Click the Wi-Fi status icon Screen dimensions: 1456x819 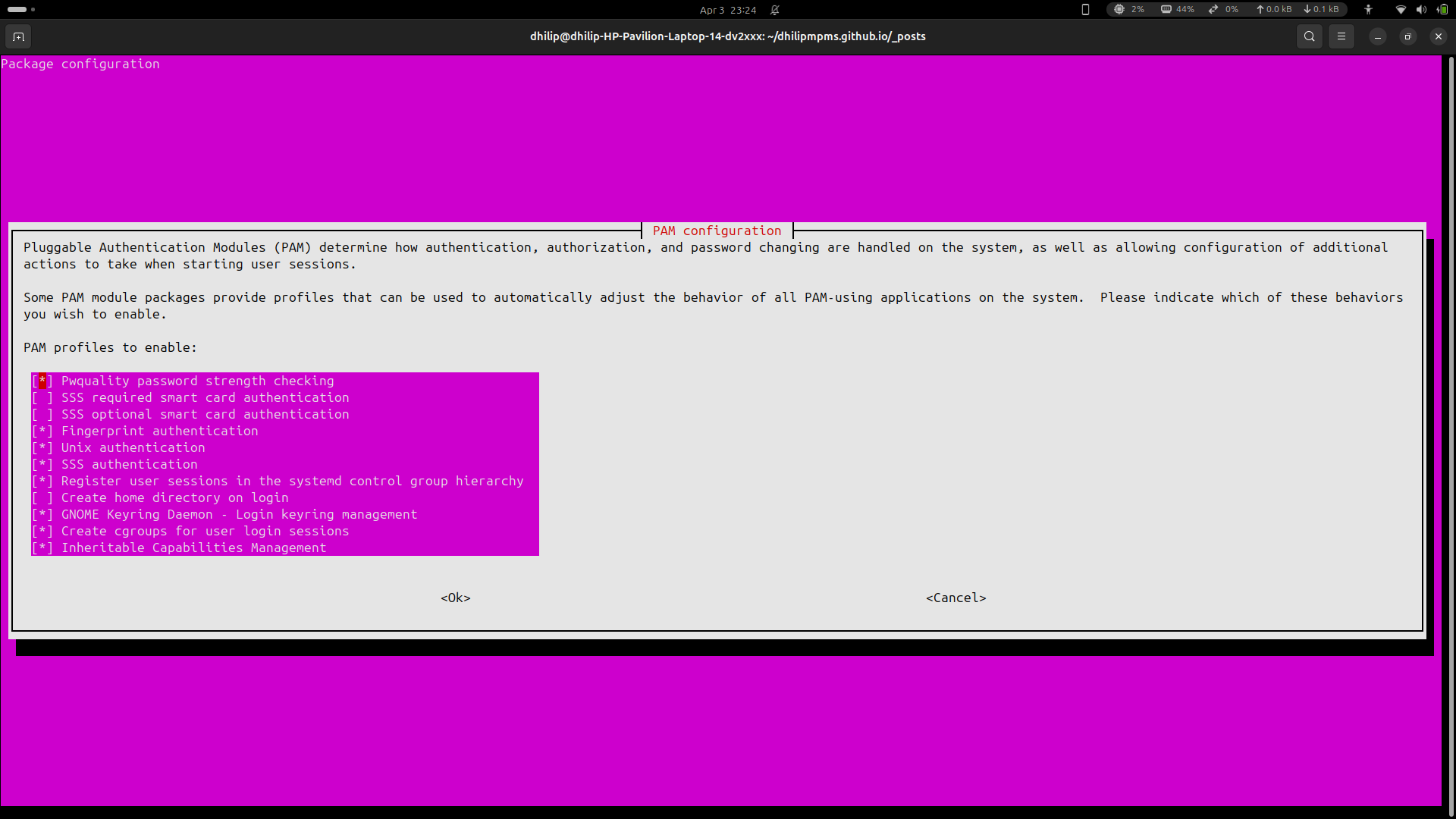coord(1399,10)
